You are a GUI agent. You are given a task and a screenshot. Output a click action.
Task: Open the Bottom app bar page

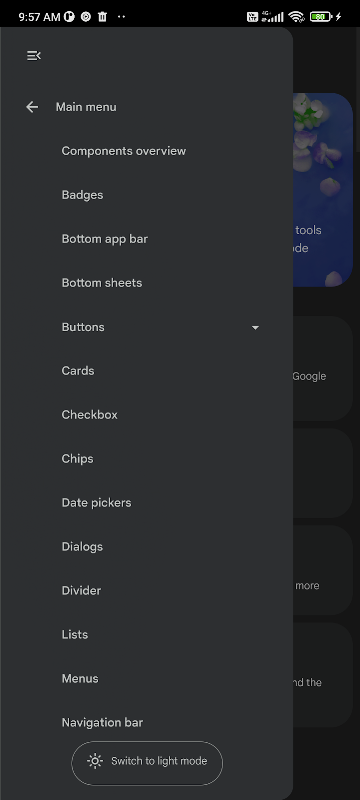(105, 239)
